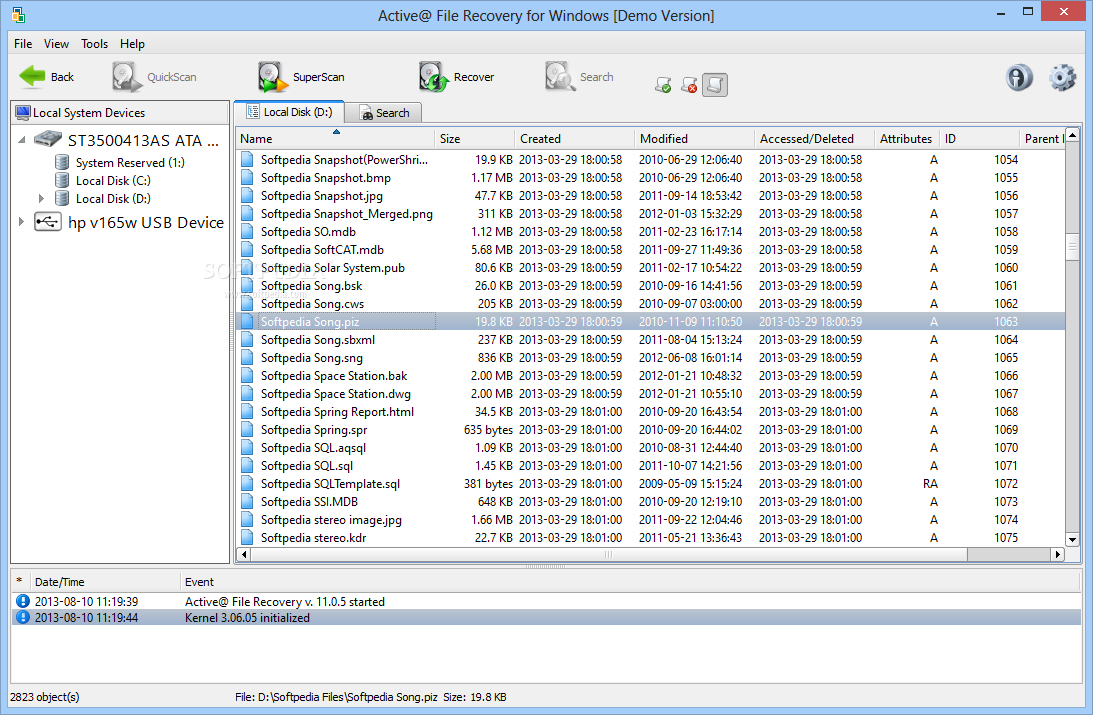The image size is (1093, 715).
Task: Click the app icon in the title bar
Action: coord(18,15)
